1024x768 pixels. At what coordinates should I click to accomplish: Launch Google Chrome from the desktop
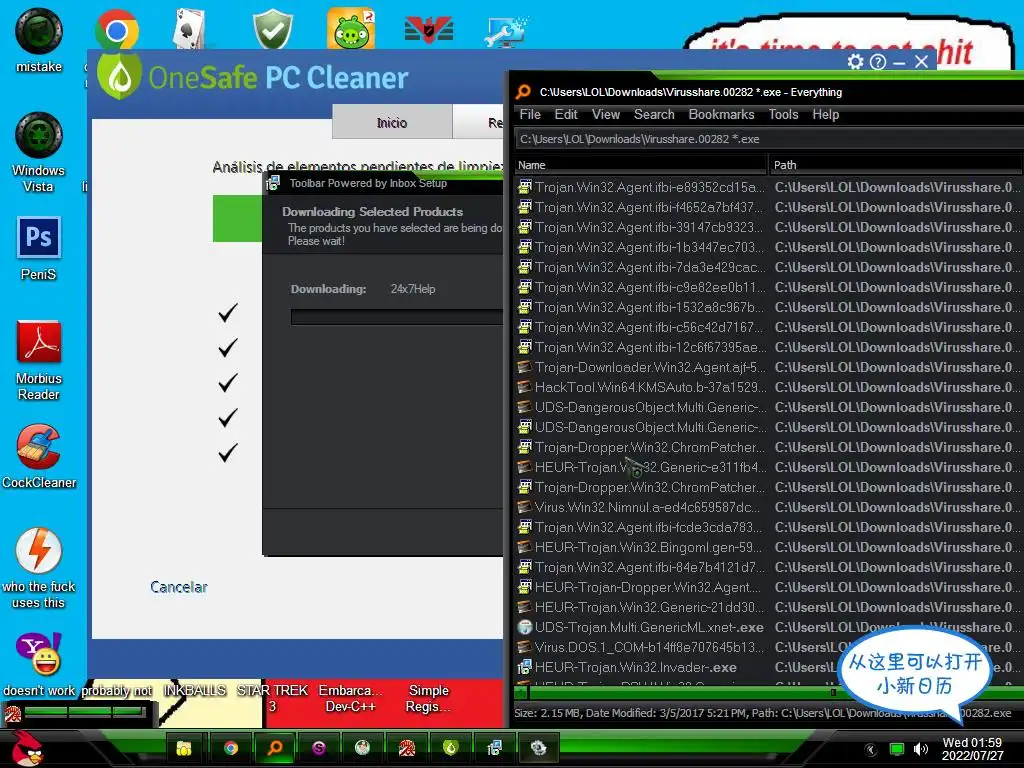tap(116, 30)
